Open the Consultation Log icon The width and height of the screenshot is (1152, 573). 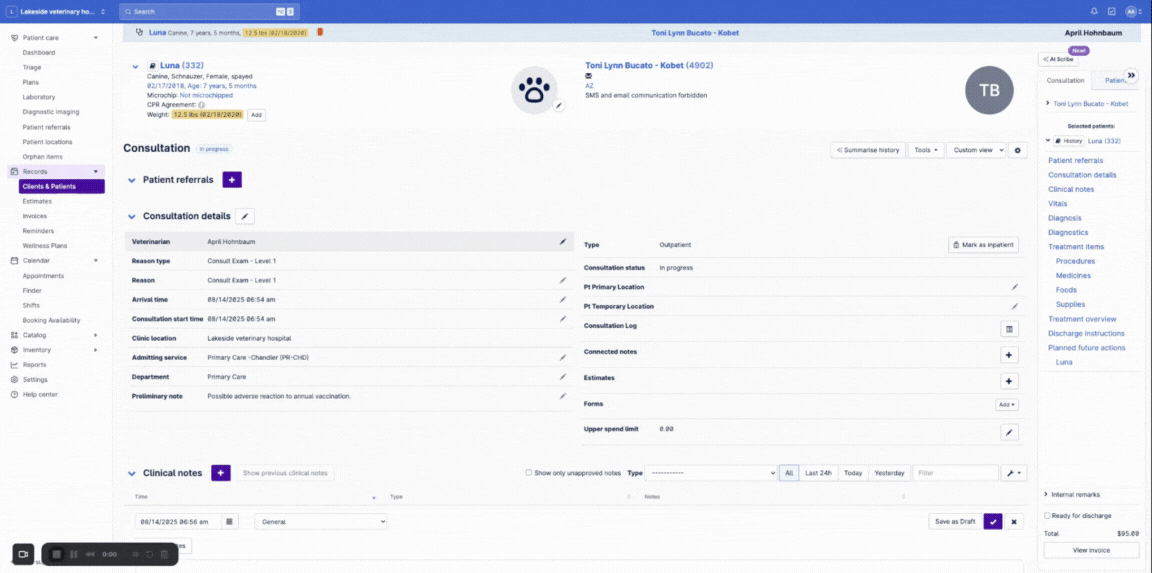pyautogui.click(x=1009, y=329)
